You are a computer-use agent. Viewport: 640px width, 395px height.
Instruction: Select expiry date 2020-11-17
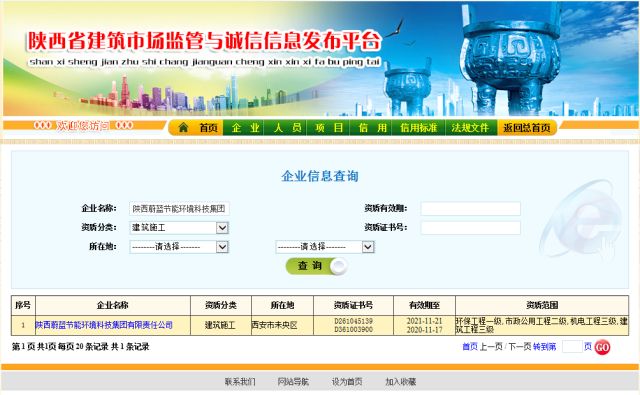(x=424, y=330)
